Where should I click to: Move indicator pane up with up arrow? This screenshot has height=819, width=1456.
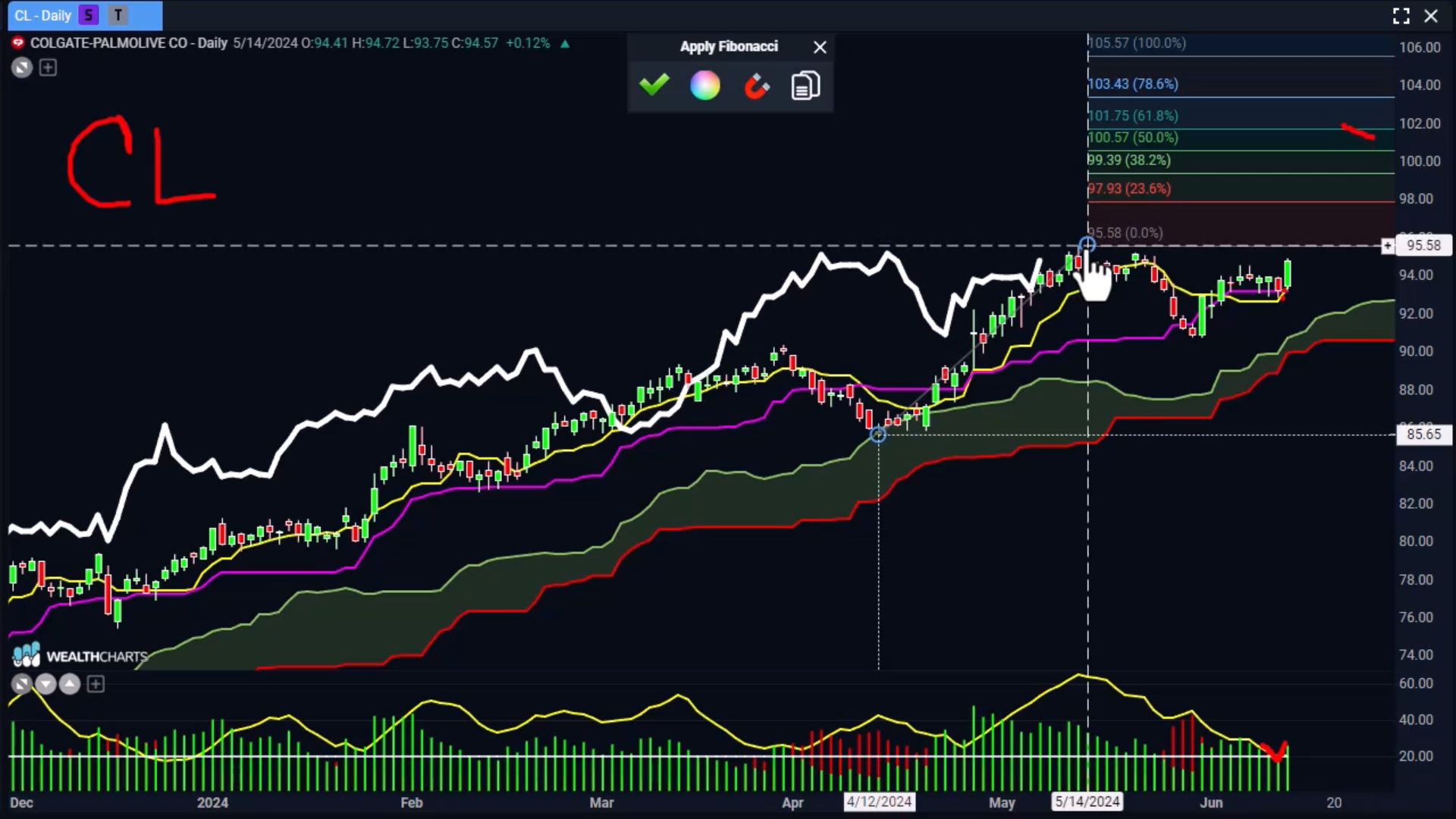click(x=70, y=685)
